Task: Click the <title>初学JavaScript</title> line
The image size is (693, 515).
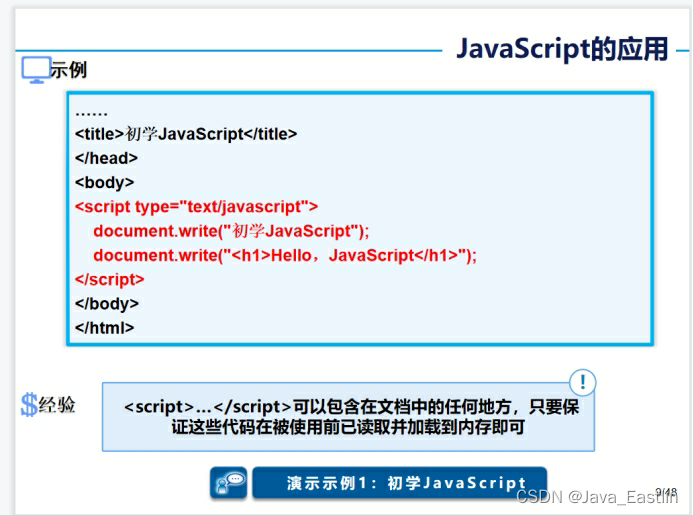Action: [x=186, y=134]
